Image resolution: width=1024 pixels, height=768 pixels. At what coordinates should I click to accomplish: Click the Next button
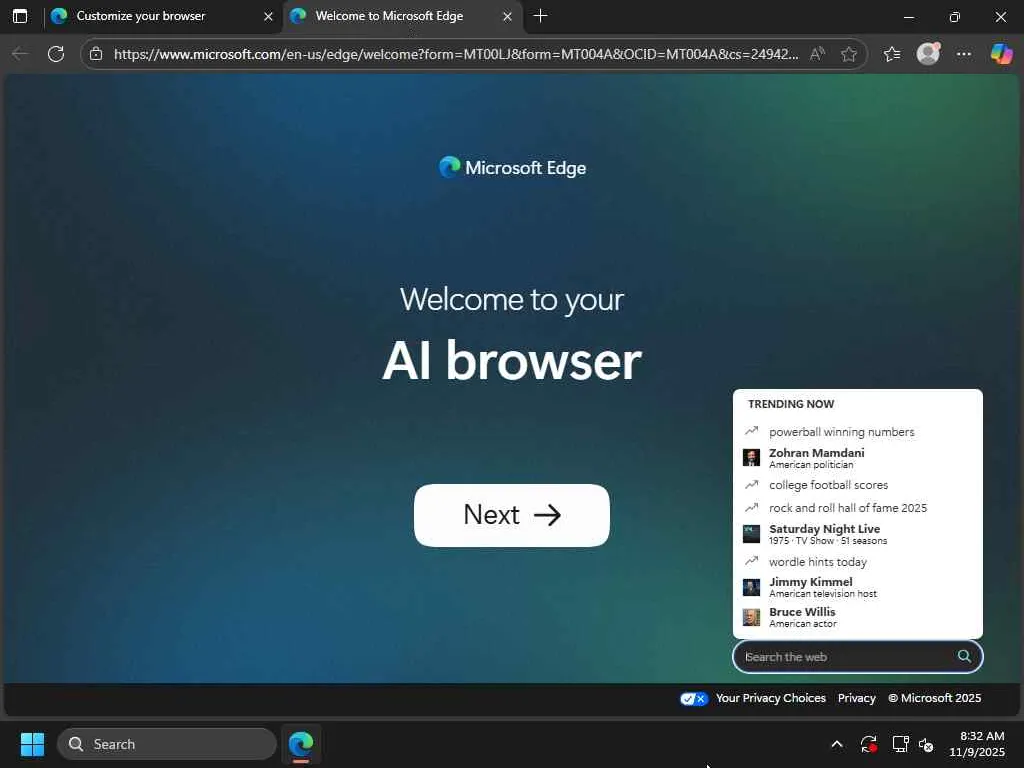(511, 515)
